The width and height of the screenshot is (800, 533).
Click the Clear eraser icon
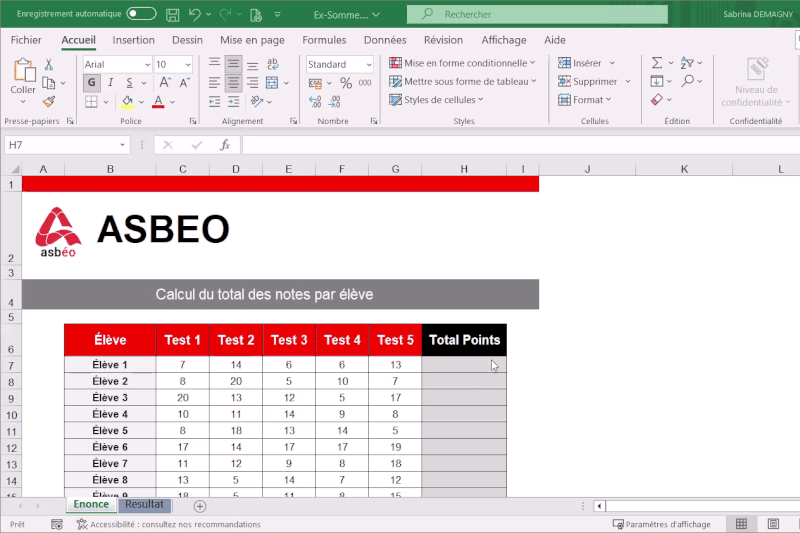pyautogui.click(x=657, y=99)
